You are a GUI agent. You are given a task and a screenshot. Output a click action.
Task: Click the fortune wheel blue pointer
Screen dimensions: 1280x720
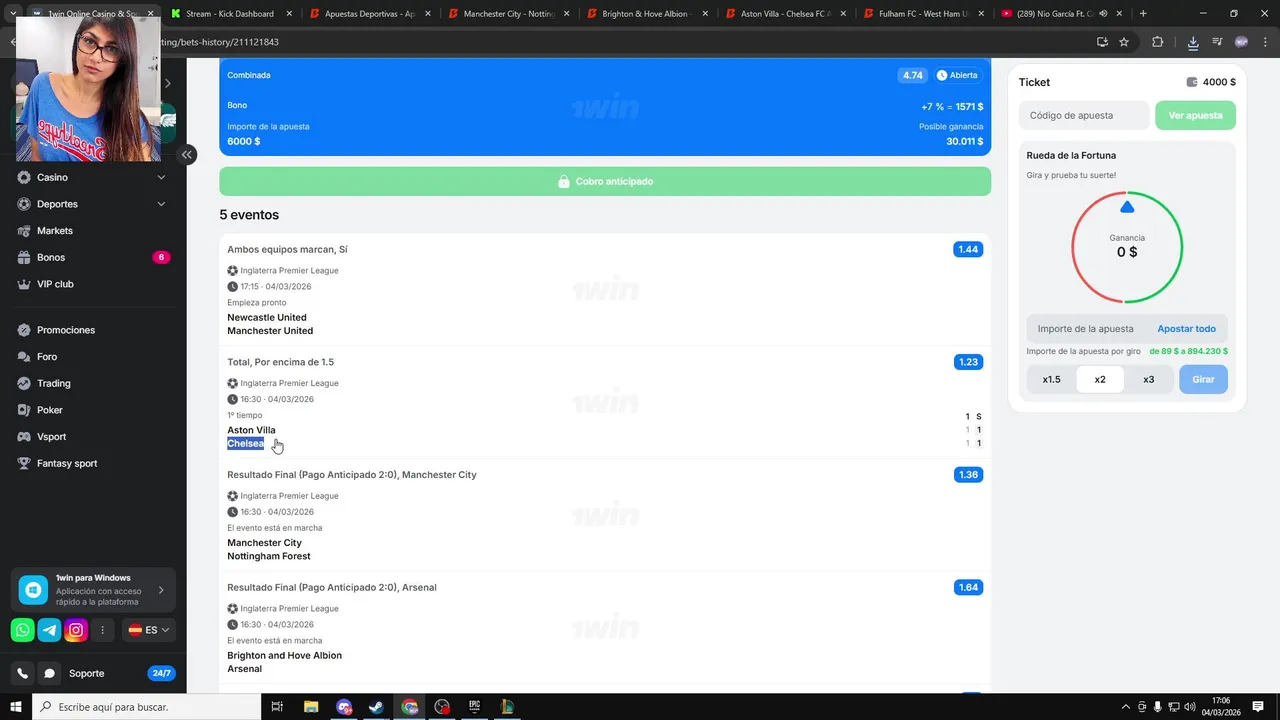[1127, 207]
